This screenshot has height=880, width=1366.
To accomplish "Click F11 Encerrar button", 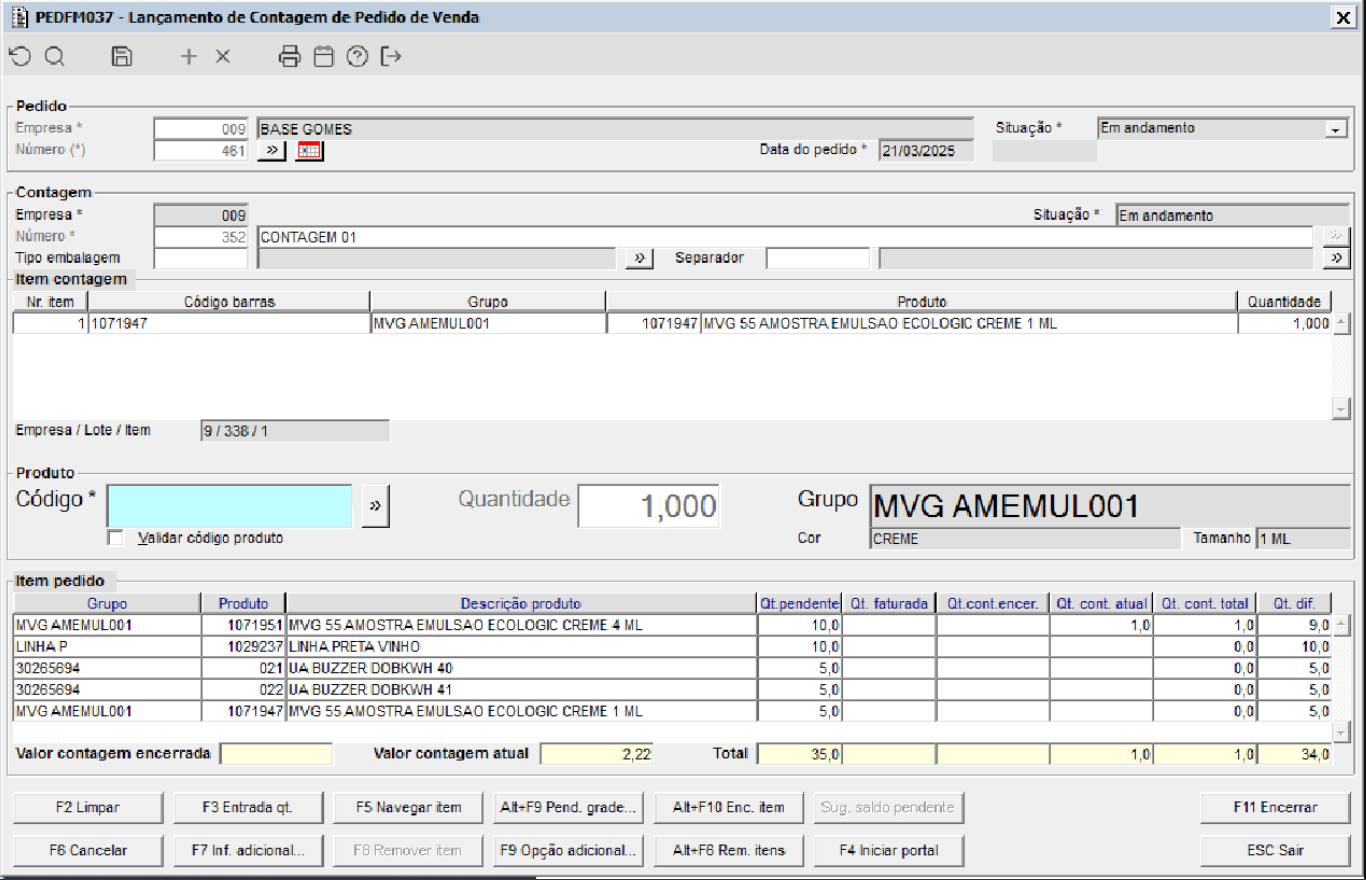I will point(1275,807).
